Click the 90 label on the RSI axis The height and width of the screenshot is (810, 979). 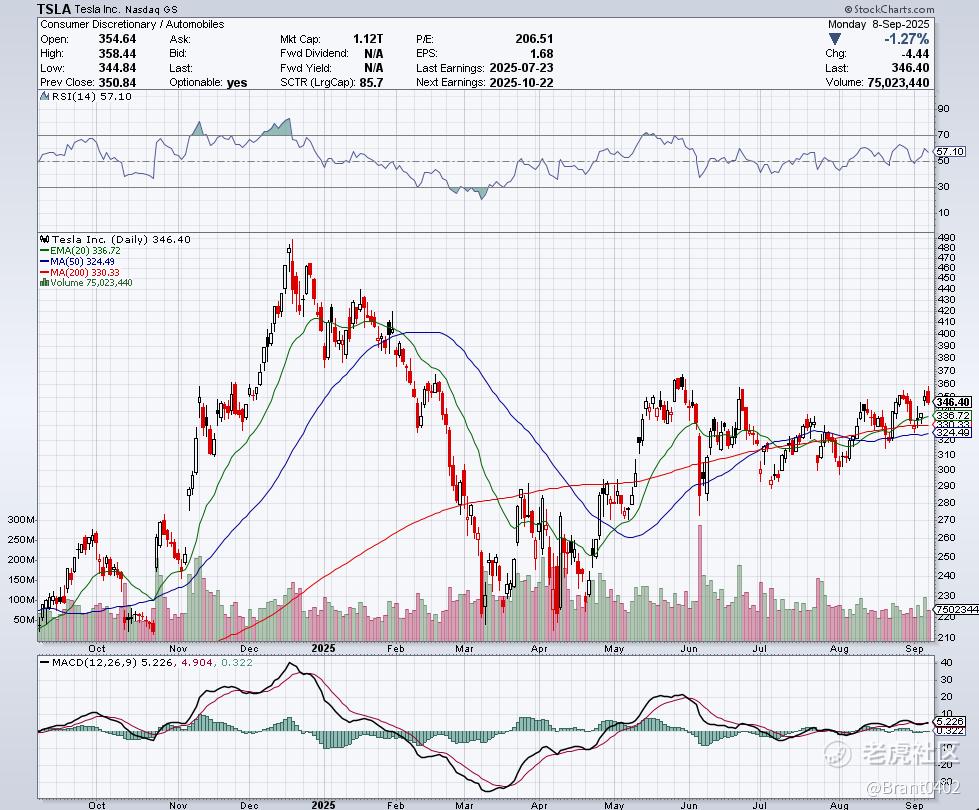click(x=943, y=109)
